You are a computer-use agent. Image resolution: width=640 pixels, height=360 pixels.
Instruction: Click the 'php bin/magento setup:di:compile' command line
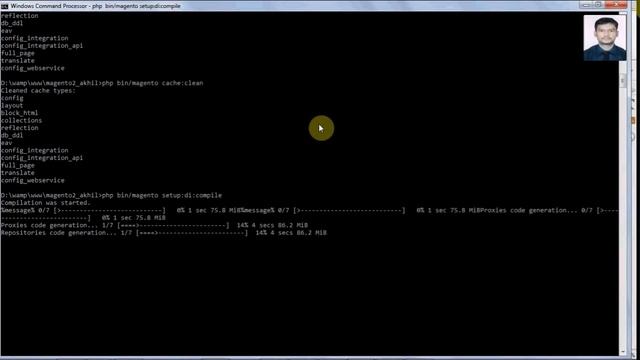tap(111, 196)
